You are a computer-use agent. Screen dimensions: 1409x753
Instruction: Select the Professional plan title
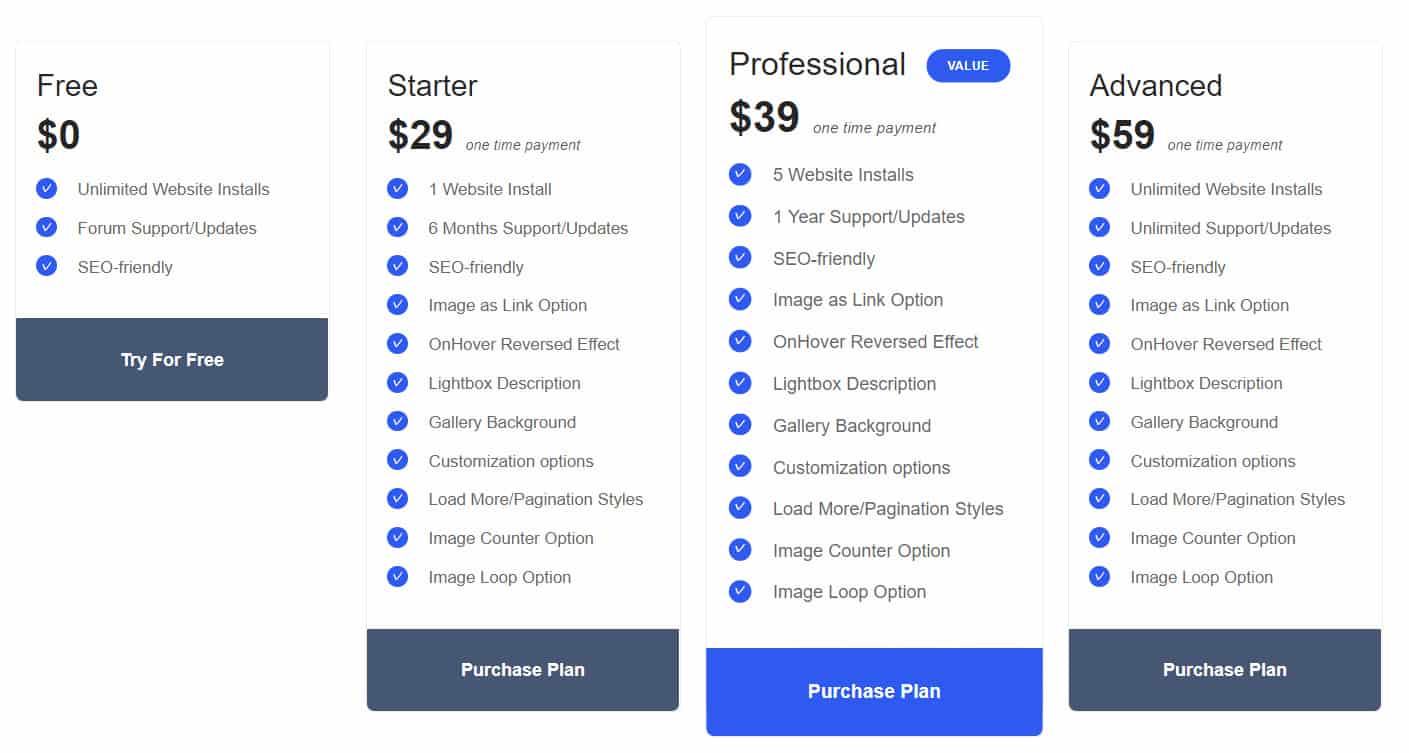click(817, 64)
